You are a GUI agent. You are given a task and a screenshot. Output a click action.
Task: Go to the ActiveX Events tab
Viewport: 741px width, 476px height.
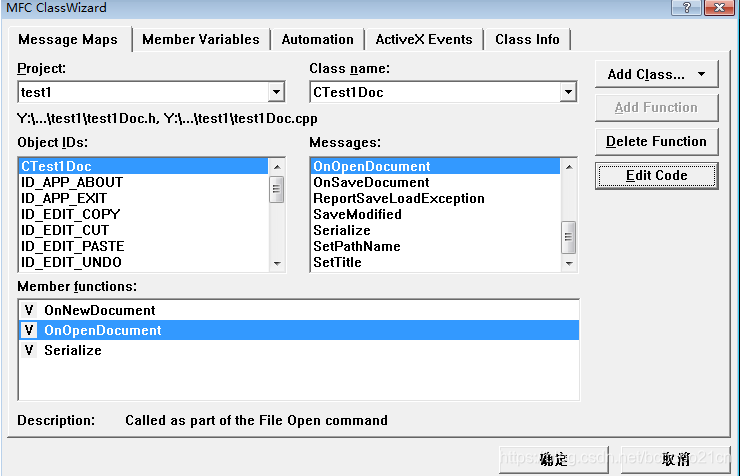[424, 39]
